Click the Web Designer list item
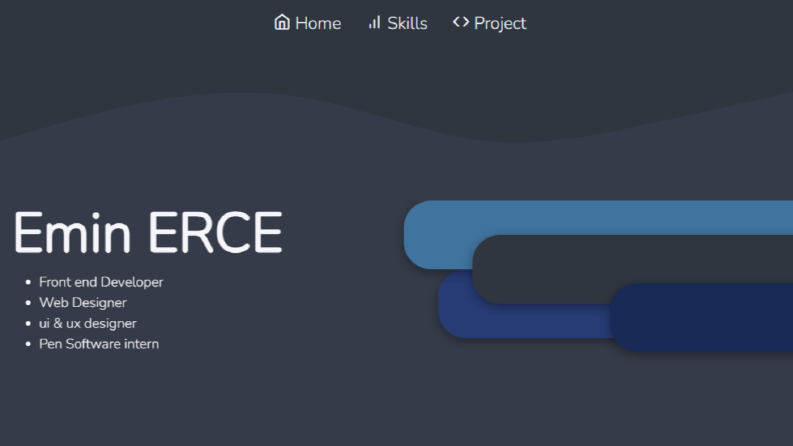The height and width of the screenshot is (446, 793). [x=83, y=302]
